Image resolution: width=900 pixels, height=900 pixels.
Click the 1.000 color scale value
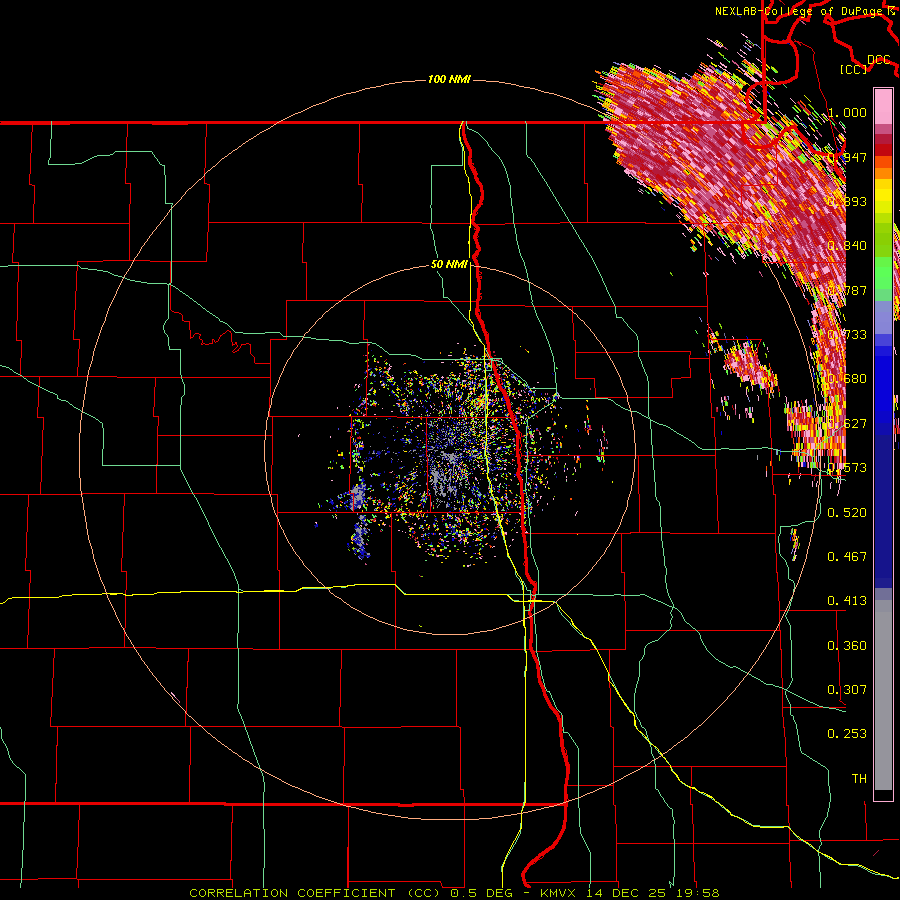pos(847,112)
